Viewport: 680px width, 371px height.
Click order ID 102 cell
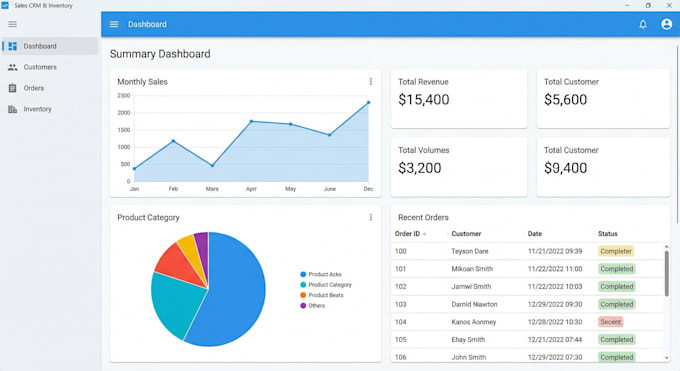pos(401,287)
